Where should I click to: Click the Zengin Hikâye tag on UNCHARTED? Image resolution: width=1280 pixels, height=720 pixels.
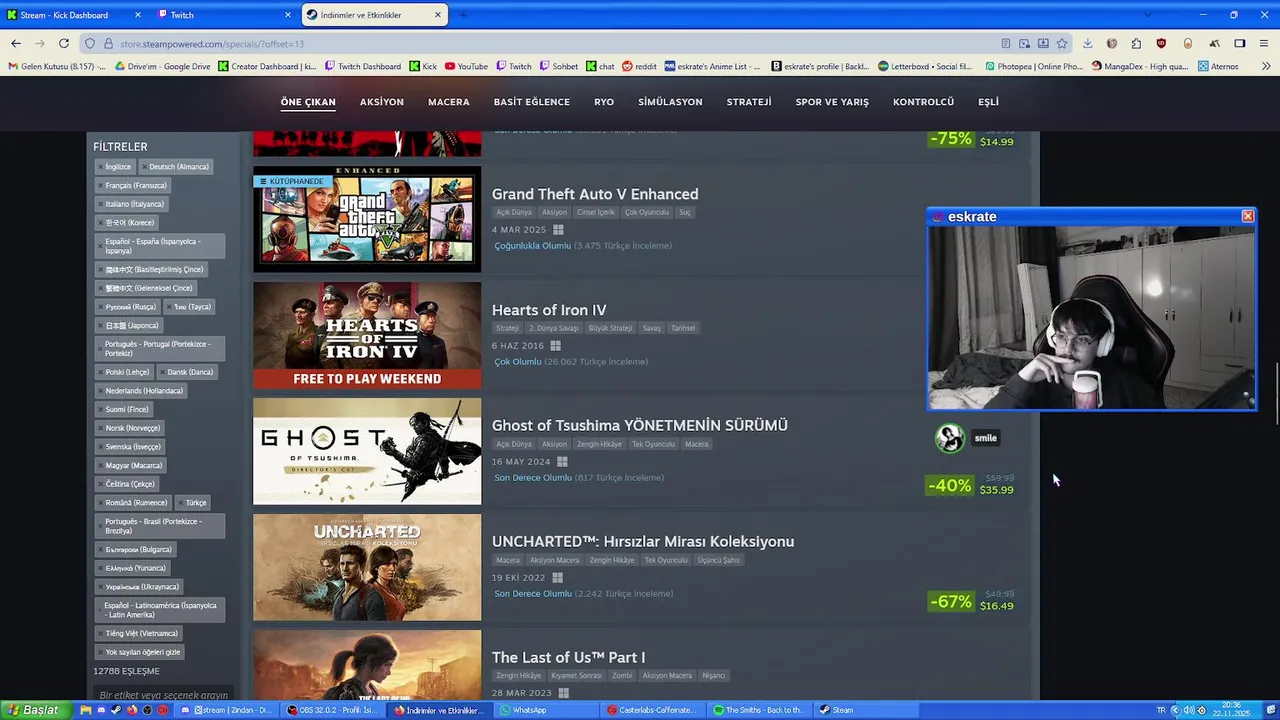pos(611,560)
